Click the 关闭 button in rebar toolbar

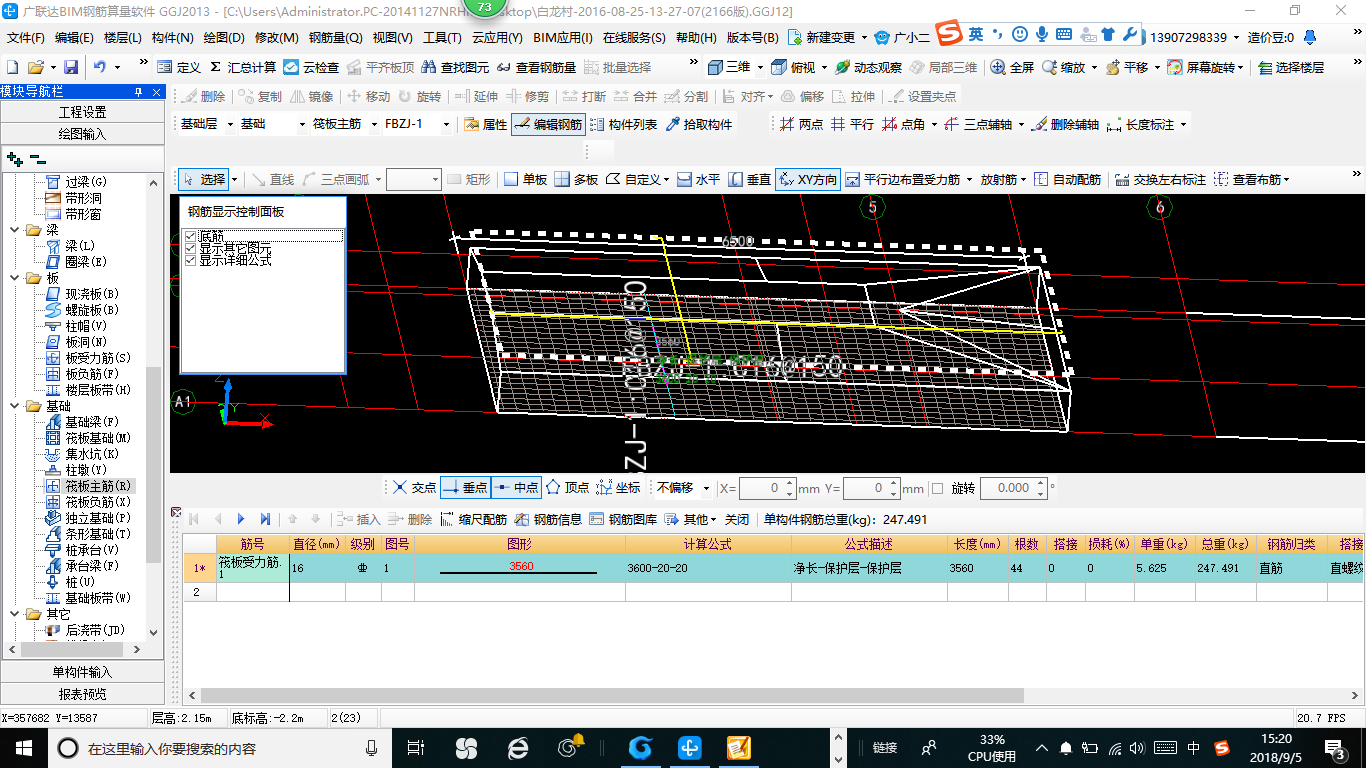[x=737, y=519]
